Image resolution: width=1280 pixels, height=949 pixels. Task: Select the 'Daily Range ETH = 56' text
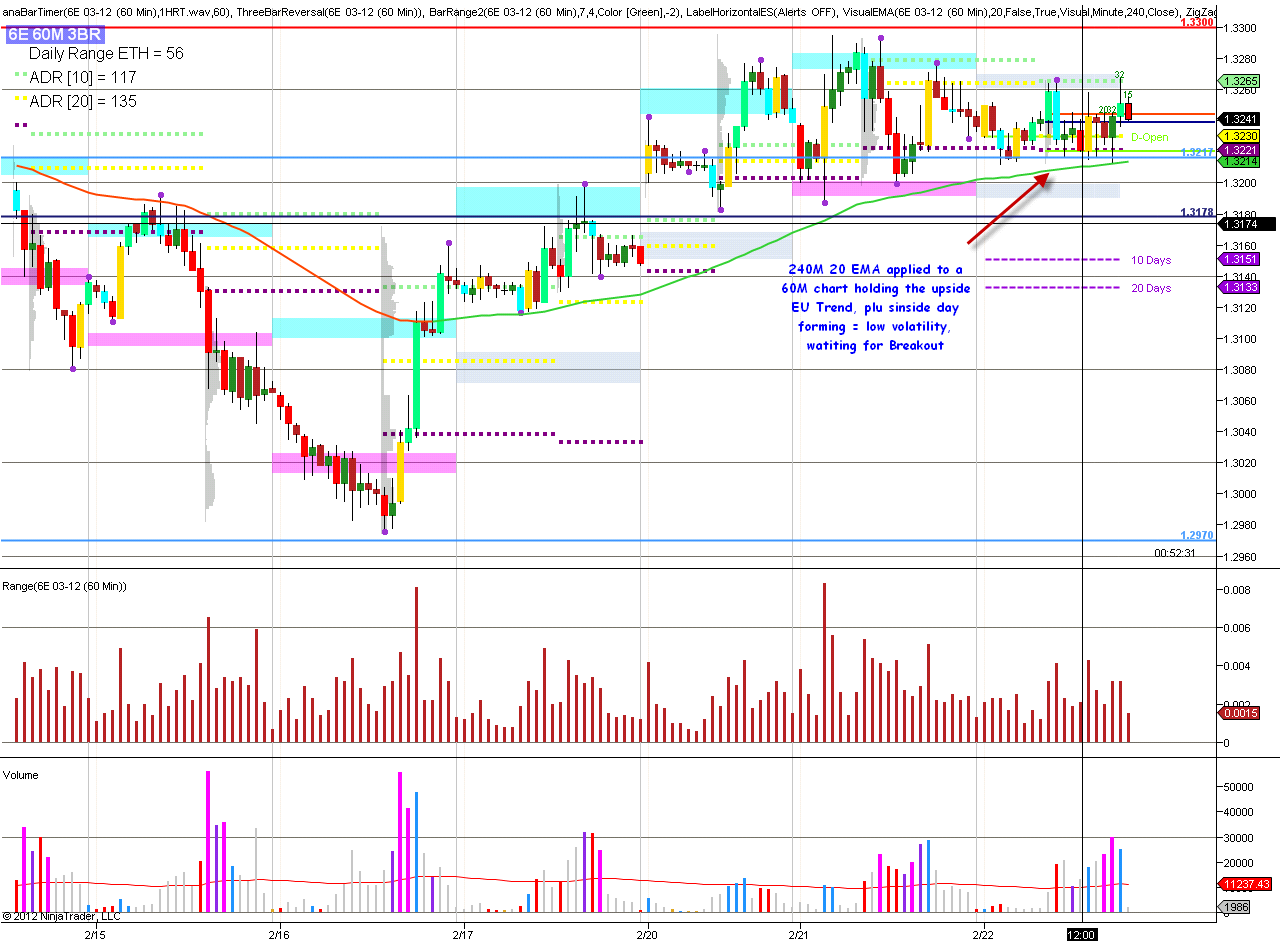(x=106, y=54)
